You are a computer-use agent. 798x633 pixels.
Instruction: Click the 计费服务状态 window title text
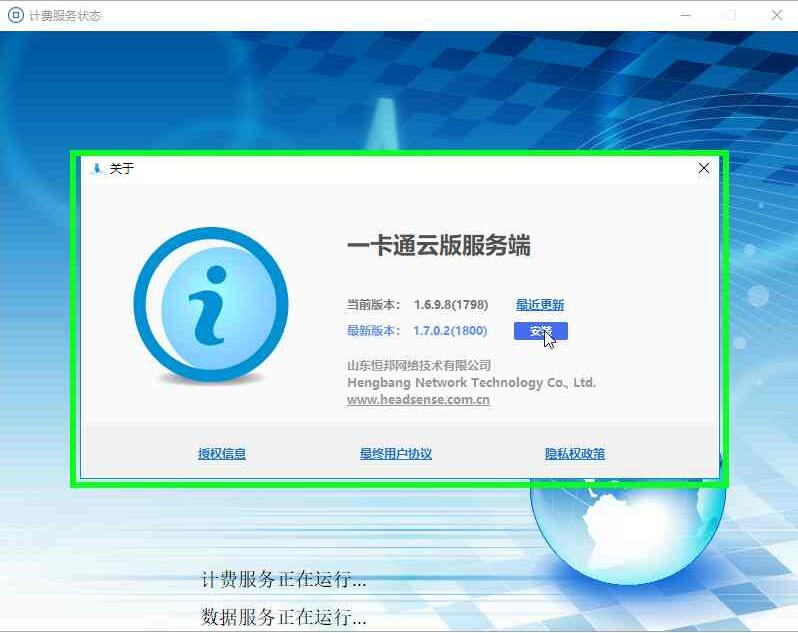tap(65, 16)
